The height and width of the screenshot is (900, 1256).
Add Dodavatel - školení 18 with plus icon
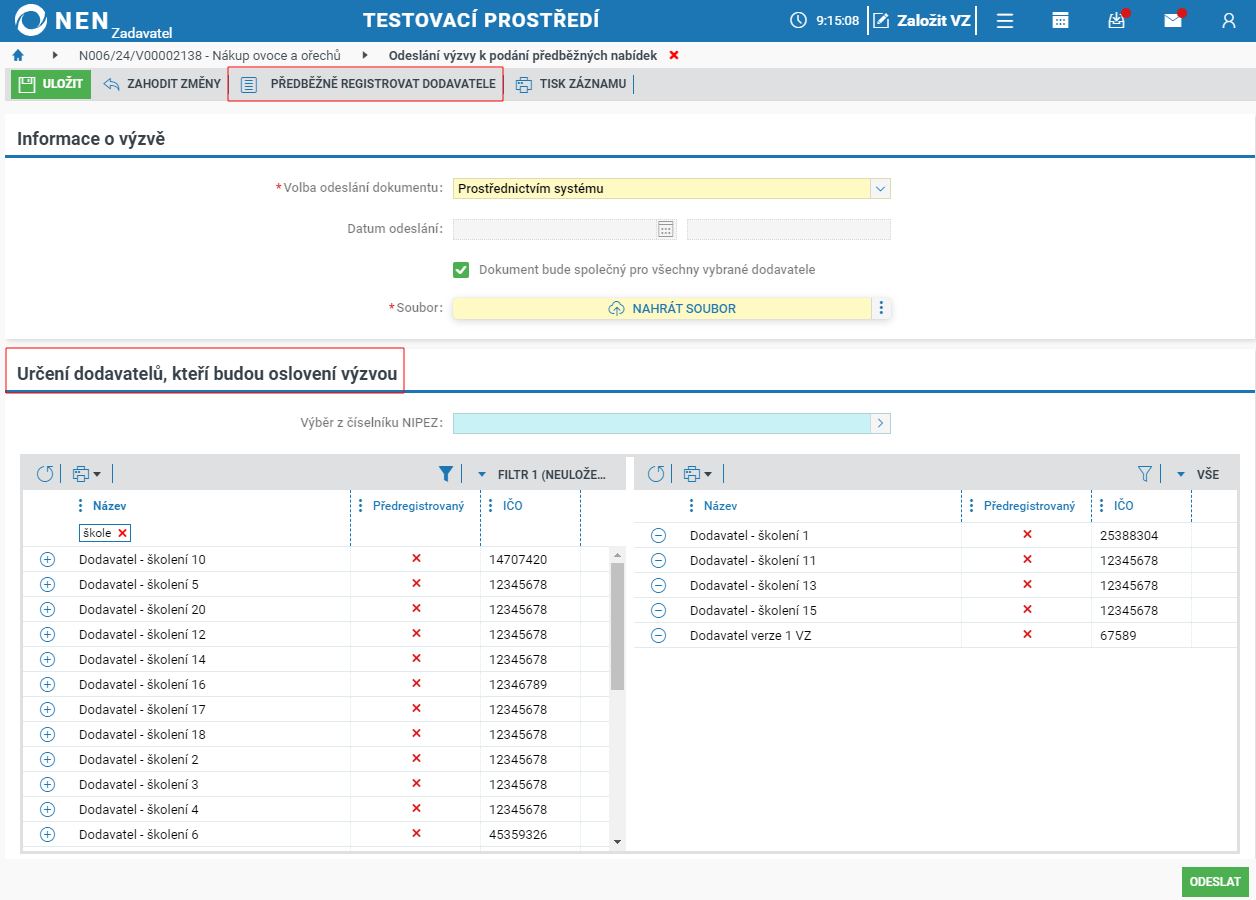(x=47, y=734)
